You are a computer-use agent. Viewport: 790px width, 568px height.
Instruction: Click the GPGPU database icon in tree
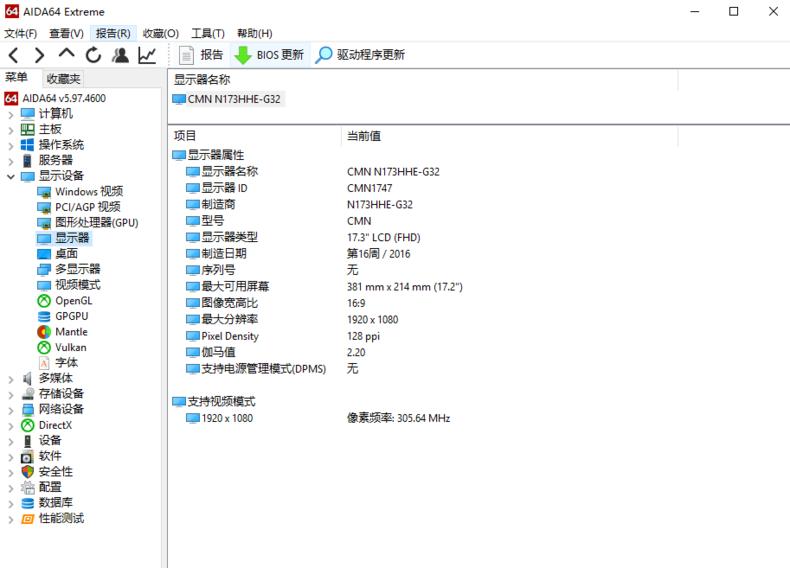(x=44, y=317)
